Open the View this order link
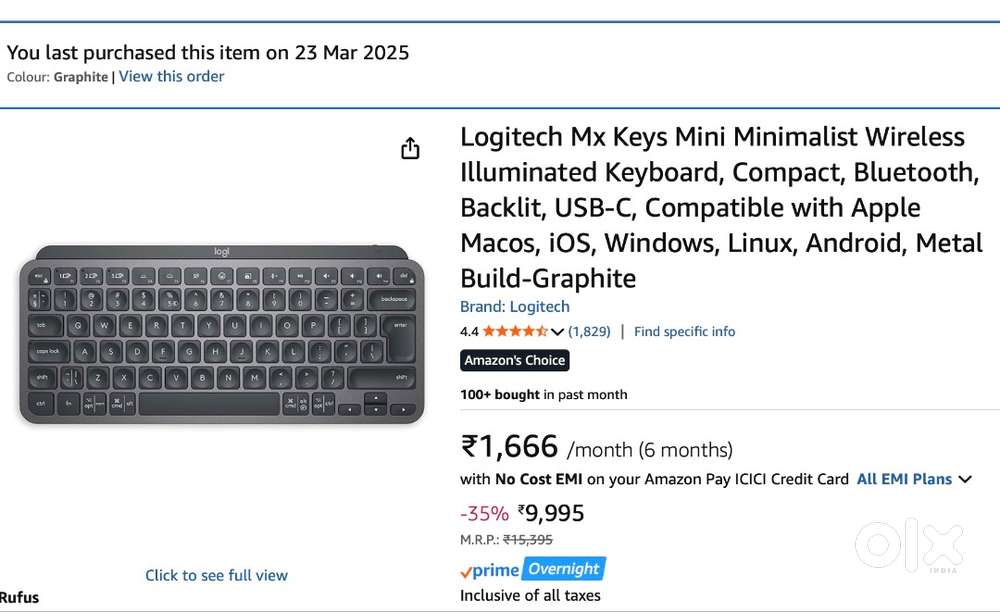This screenshot has width=1000, height=612. pos(172,76)
